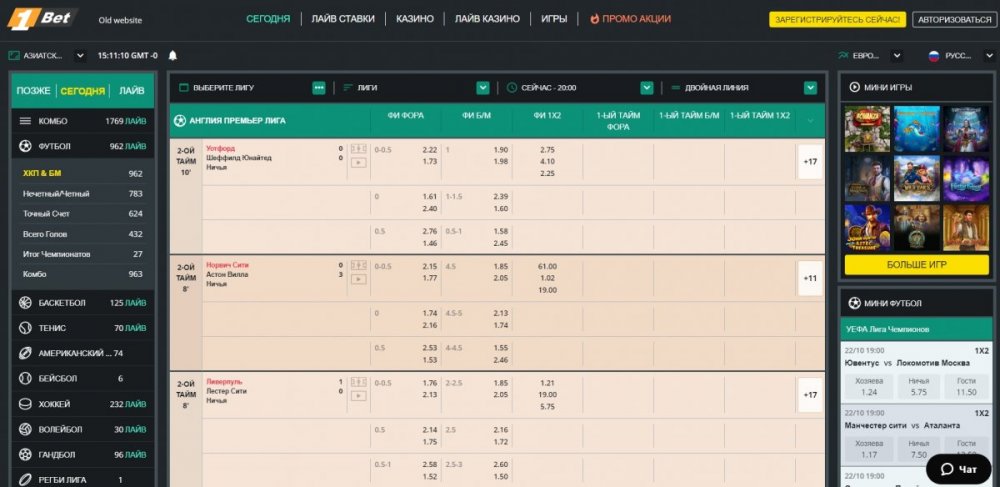Open Live Casino in top menu
The height and width of the screenshot is (487, 1000).
tap(487, 19)
